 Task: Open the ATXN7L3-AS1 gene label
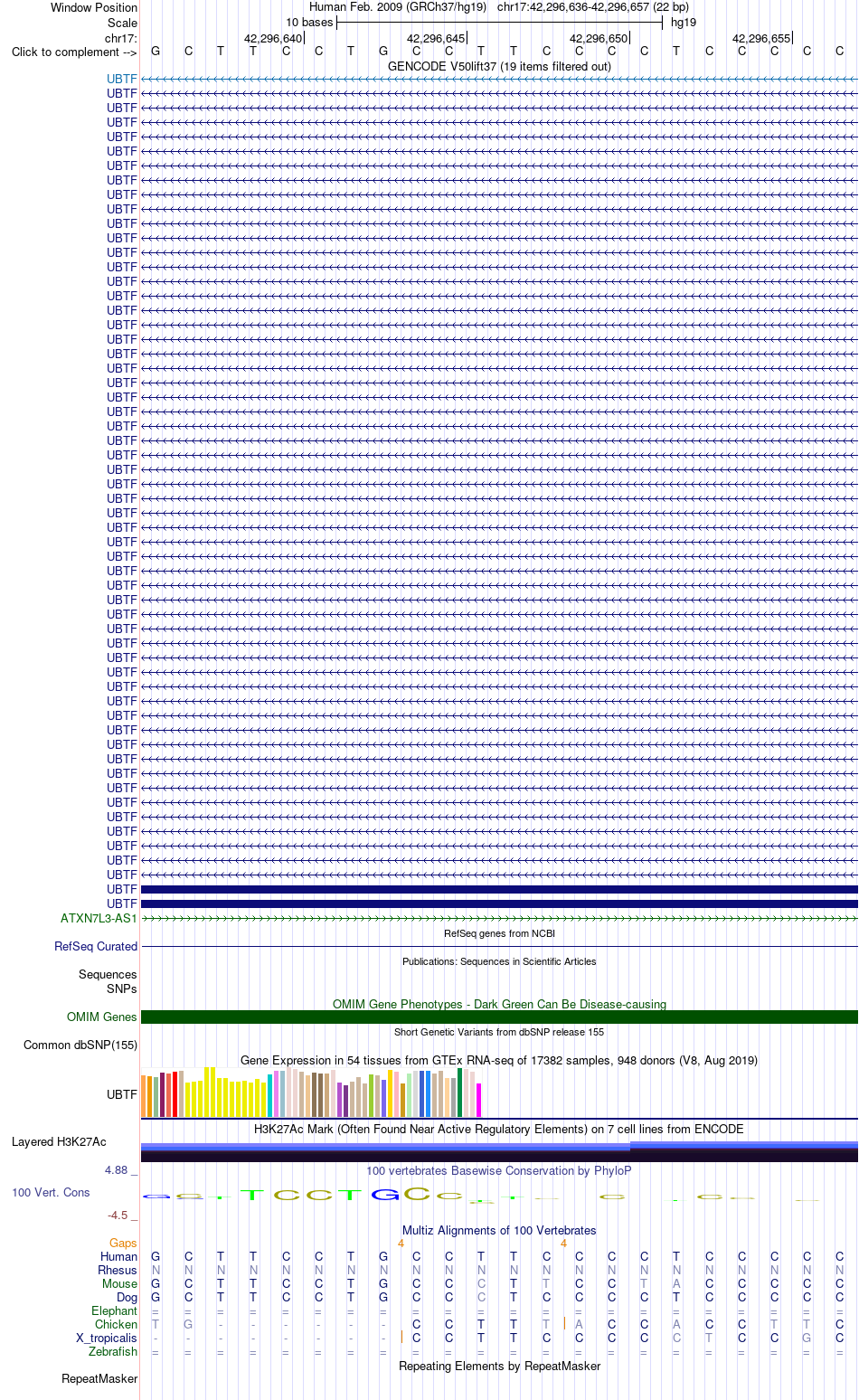99,918
